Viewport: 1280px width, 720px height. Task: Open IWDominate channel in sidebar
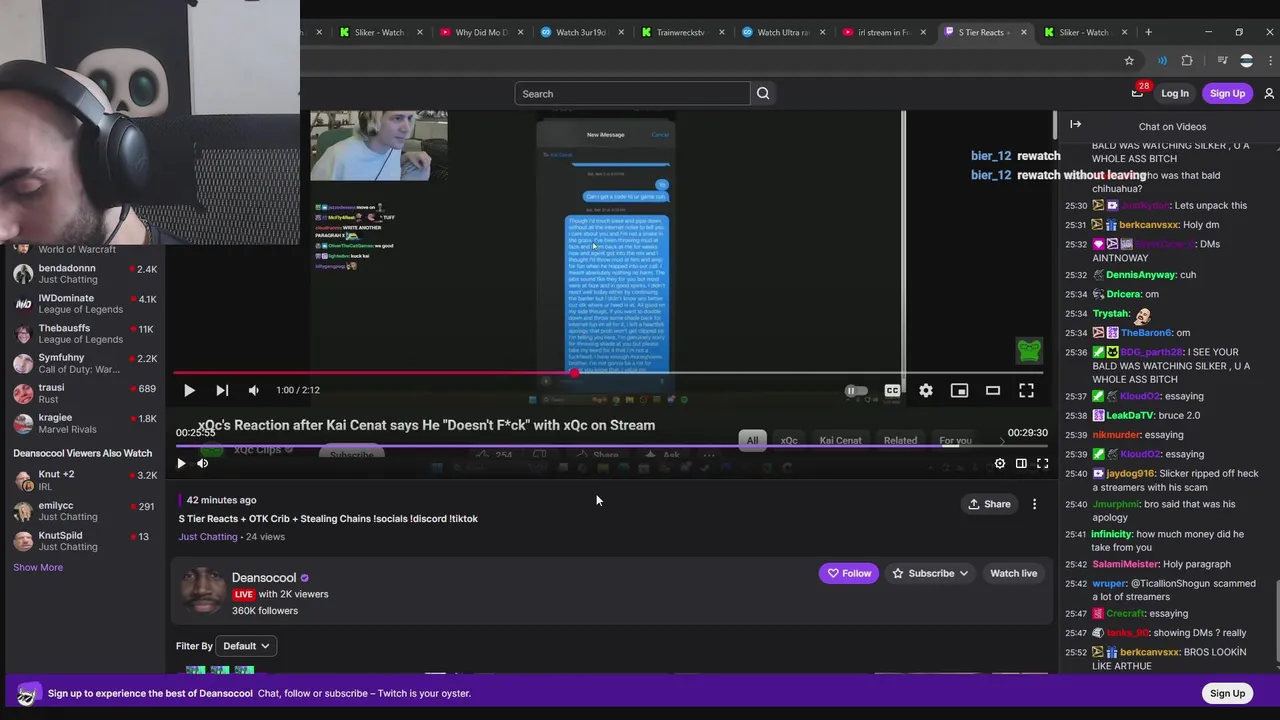coord(85,304)
